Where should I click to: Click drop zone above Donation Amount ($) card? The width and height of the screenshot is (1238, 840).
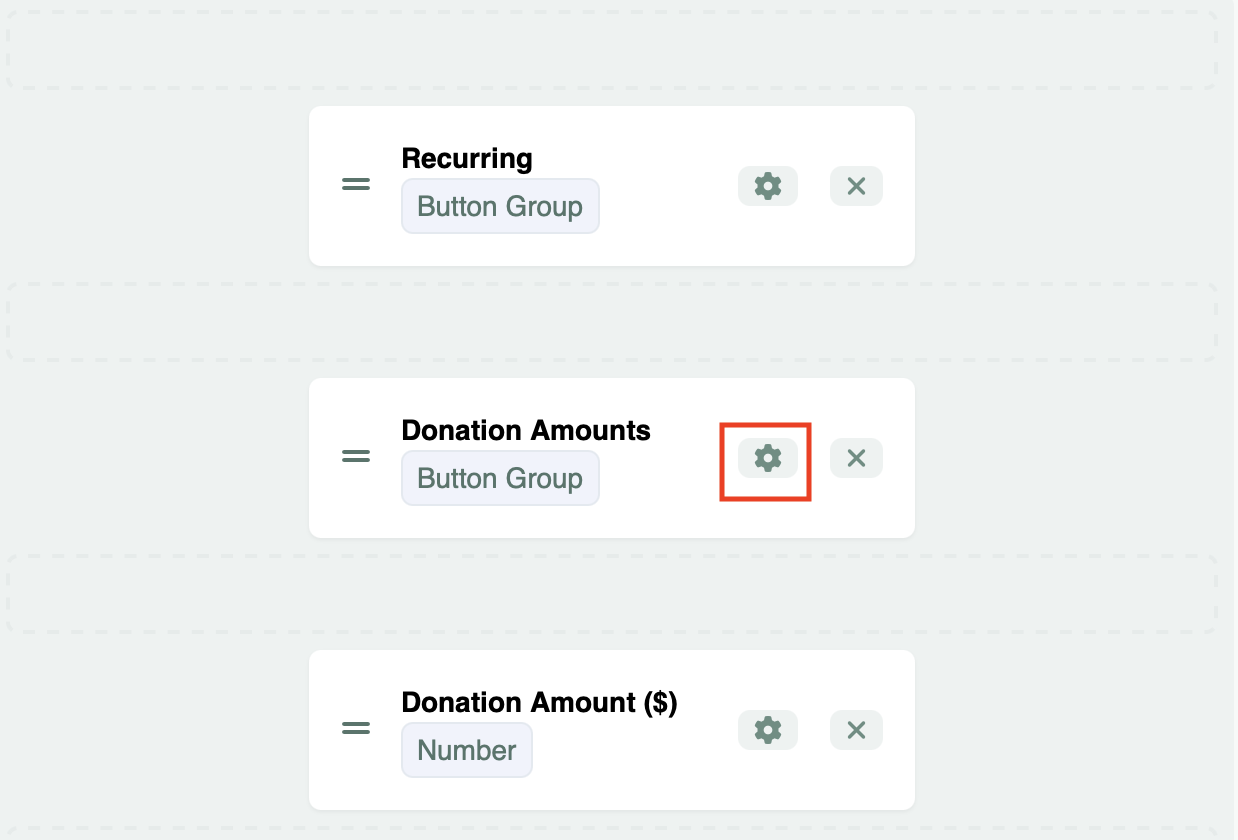tap(612, 594)
